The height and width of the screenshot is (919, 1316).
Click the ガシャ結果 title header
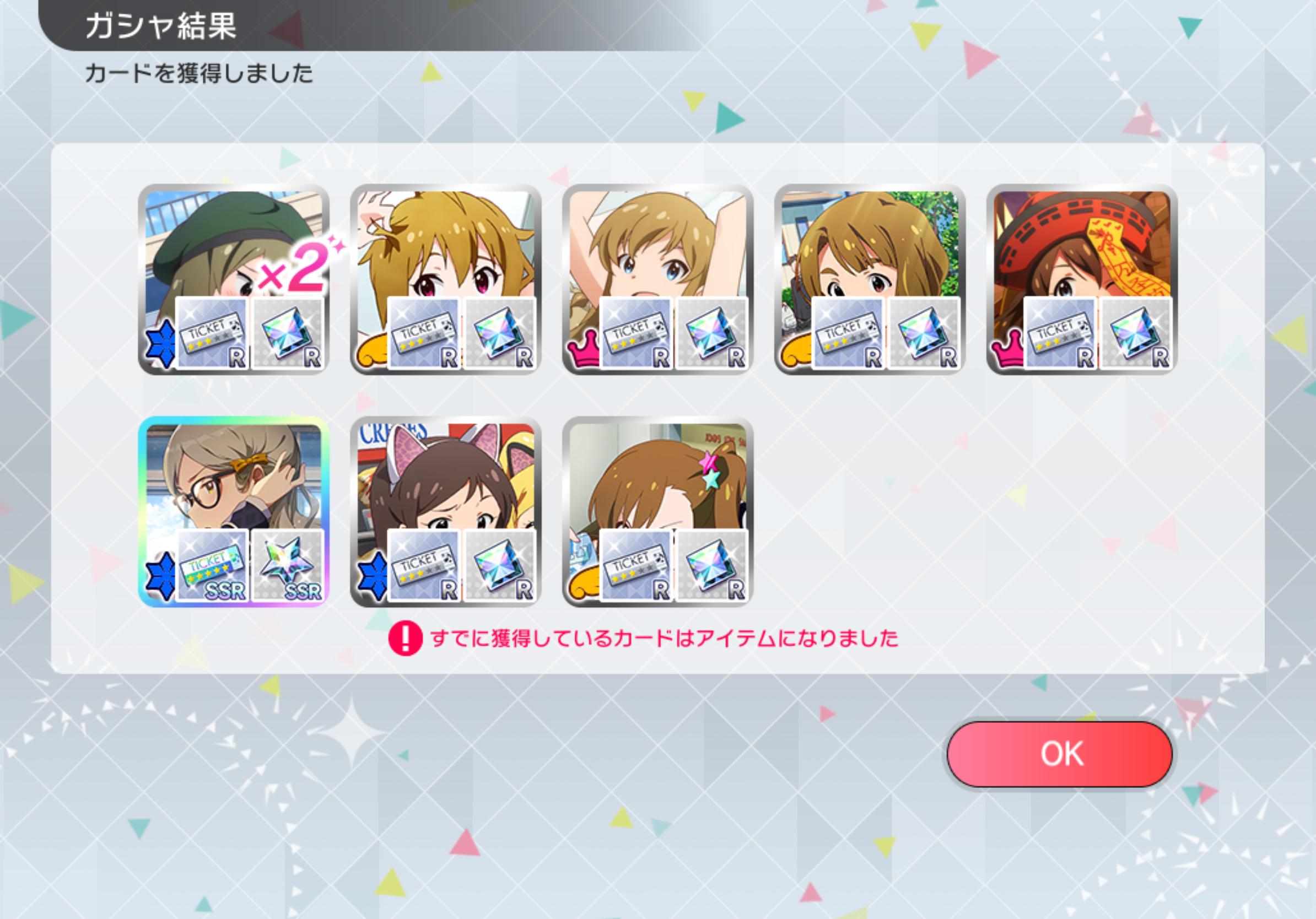[161, 26]
